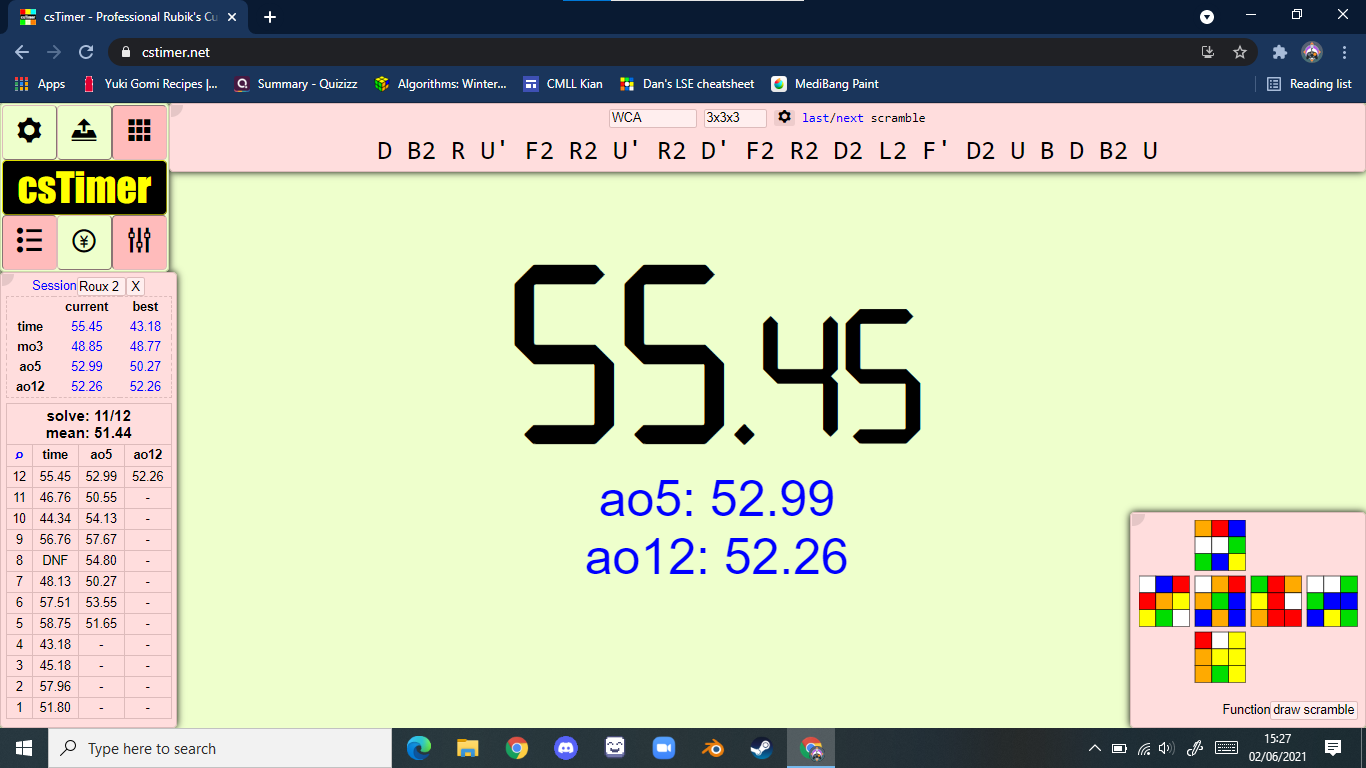Open Discord from the taskbar
The image size is (1366, 768).
[566, 748]
